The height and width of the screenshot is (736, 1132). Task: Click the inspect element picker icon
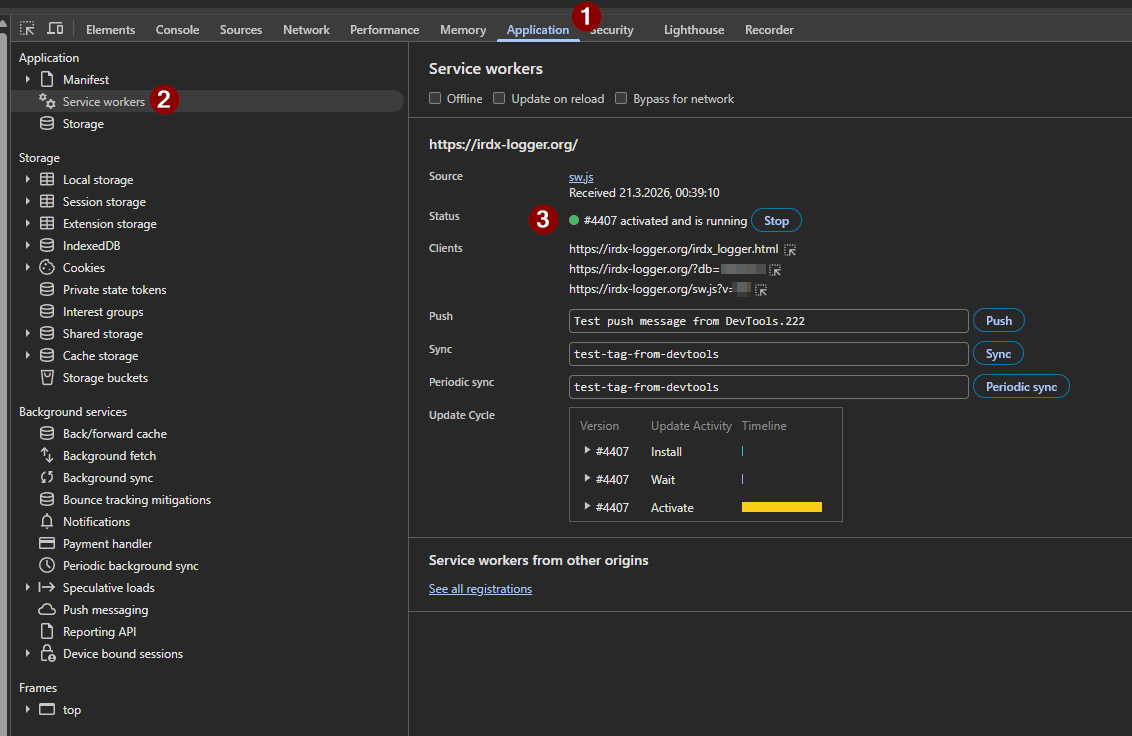click(27, 29)
